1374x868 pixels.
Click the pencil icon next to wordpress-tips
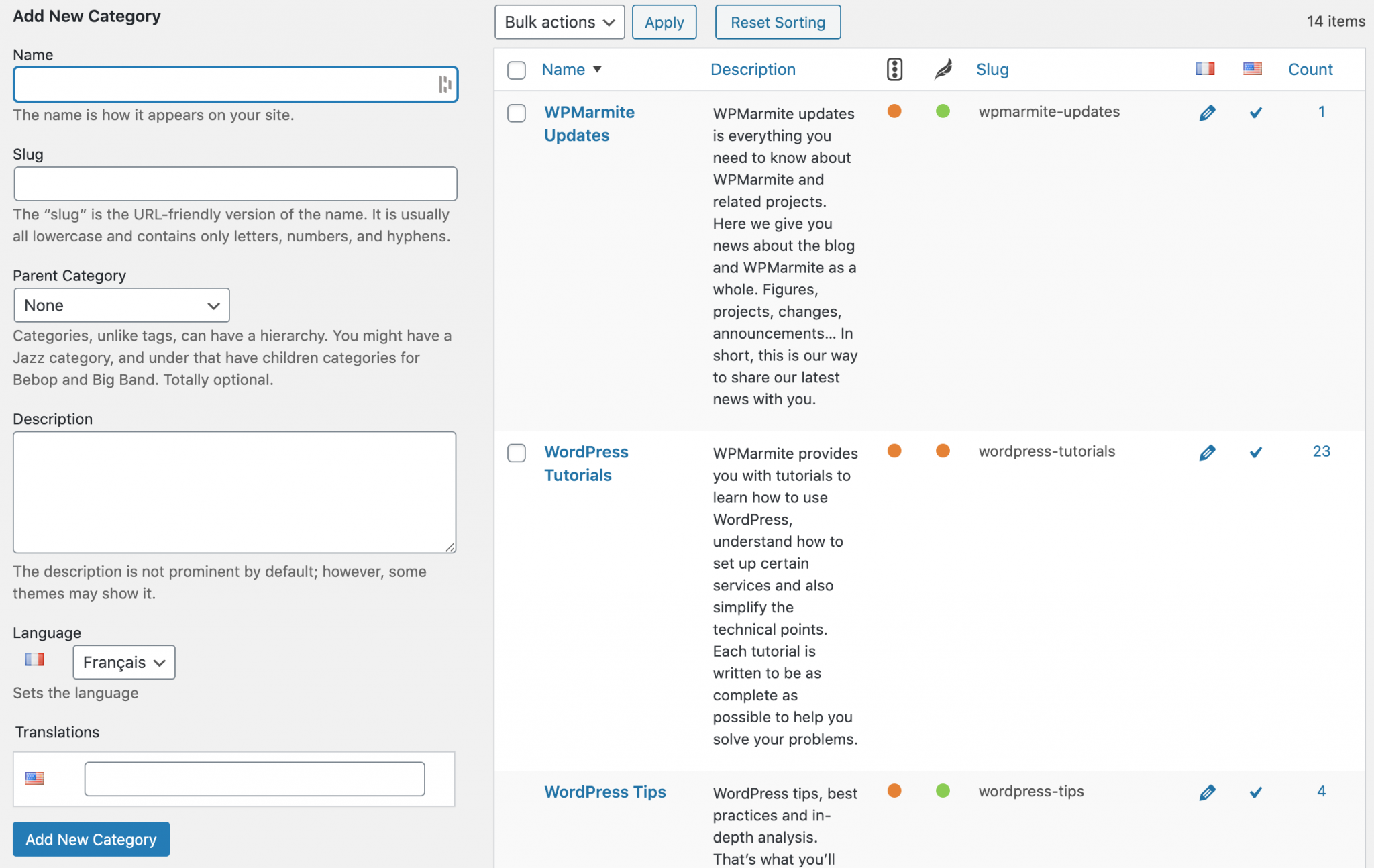pos(1207,792)
